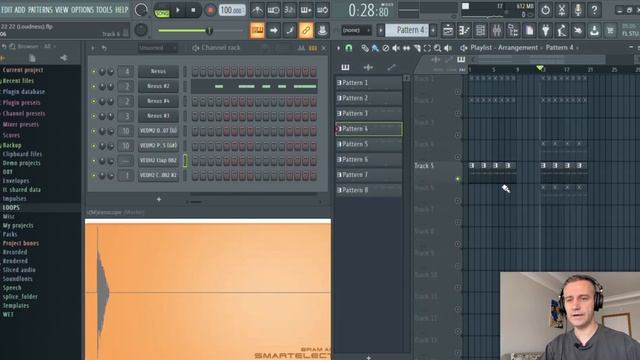Click the orange chain link icon
640x360 pixels.
(306, 30)
